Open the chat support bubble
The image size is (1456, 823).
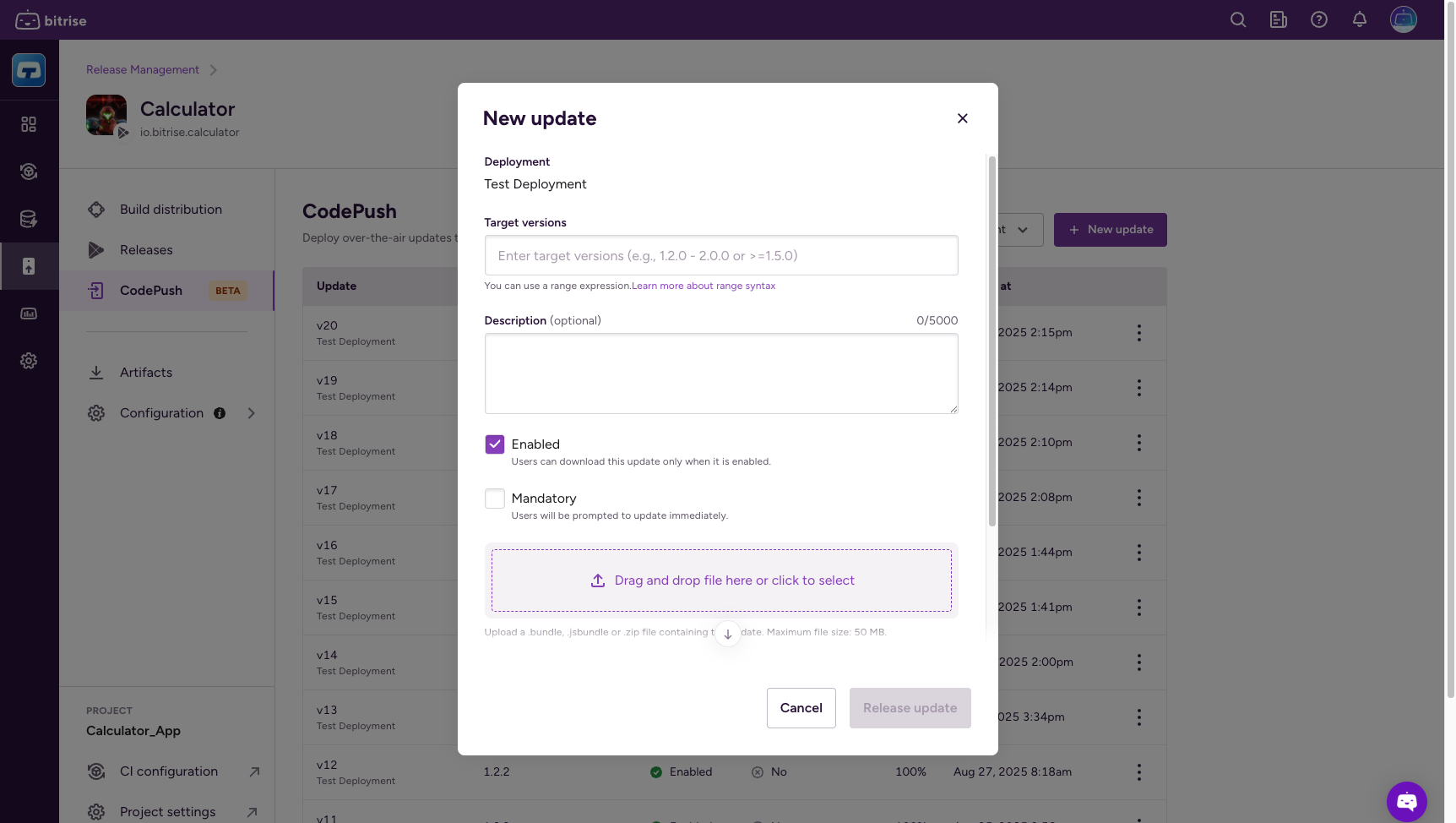pos(1406,801)
